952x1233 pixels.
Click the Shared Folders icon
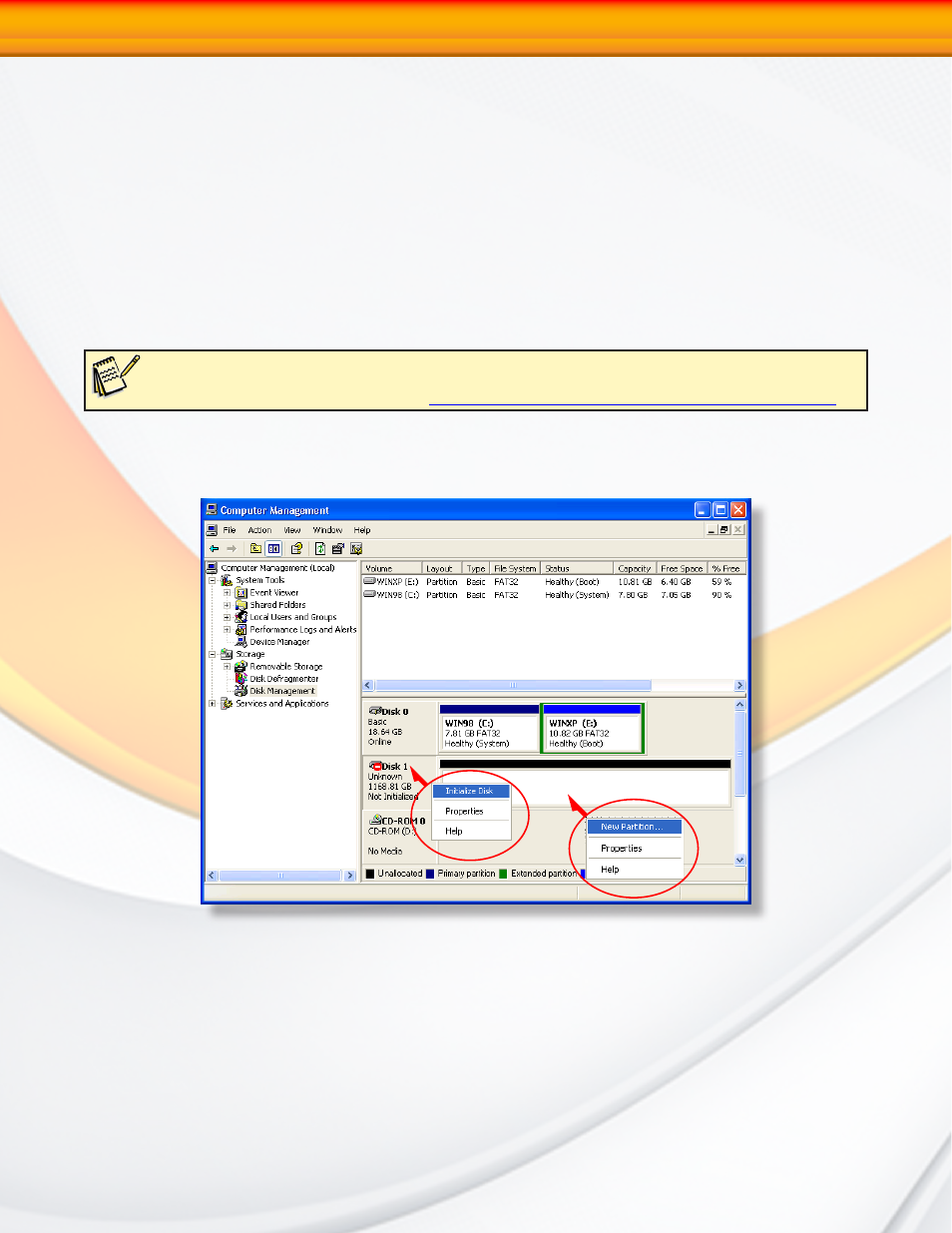click(241, 605)
